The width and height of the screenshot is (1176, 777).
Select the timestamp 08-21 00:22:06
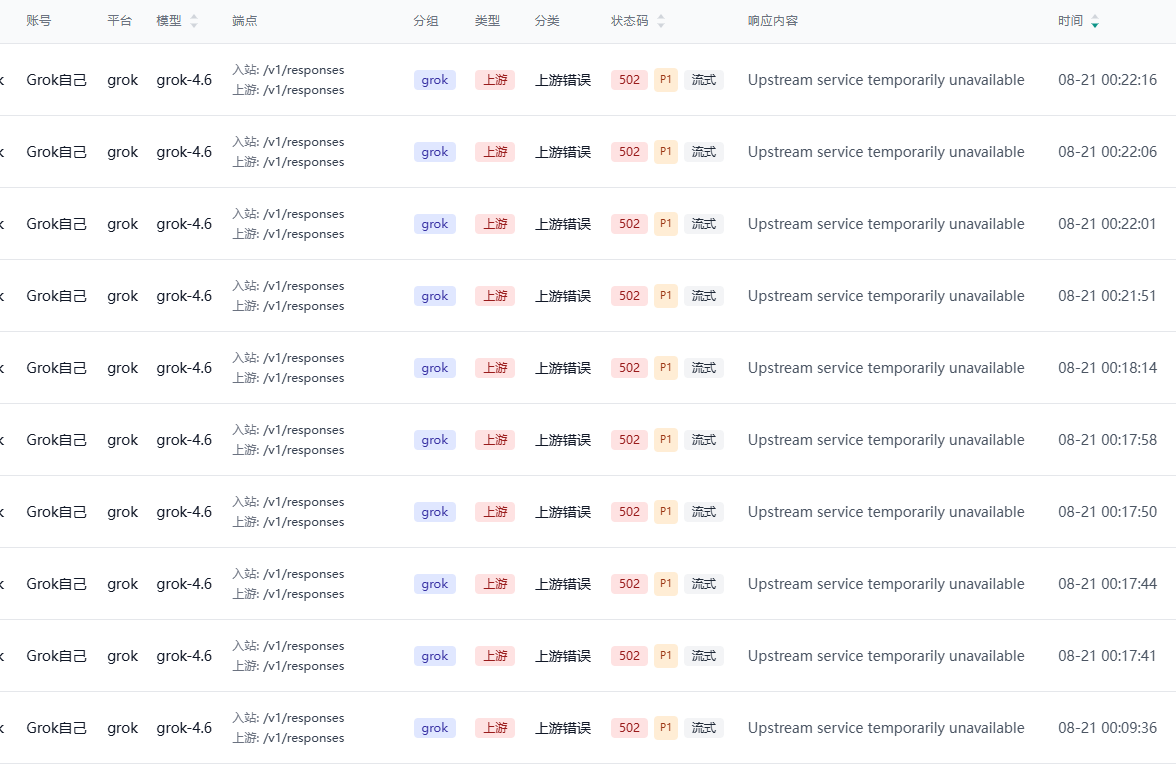1108,152
